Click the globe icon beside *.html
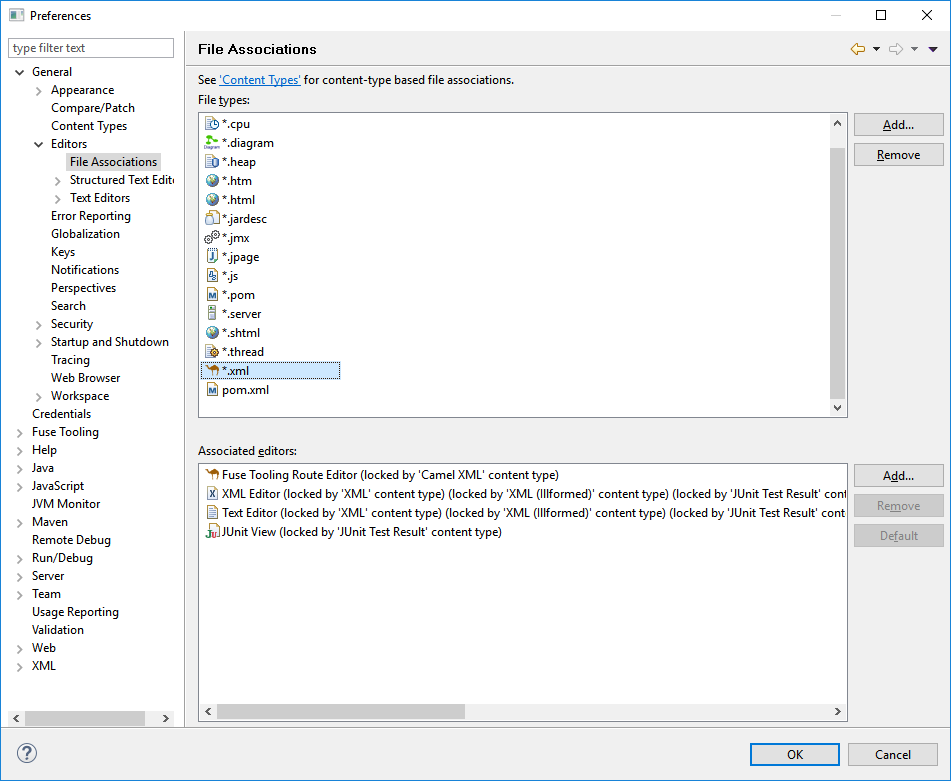The height and width of the screenshot is (781, 951). pos(212,199)
